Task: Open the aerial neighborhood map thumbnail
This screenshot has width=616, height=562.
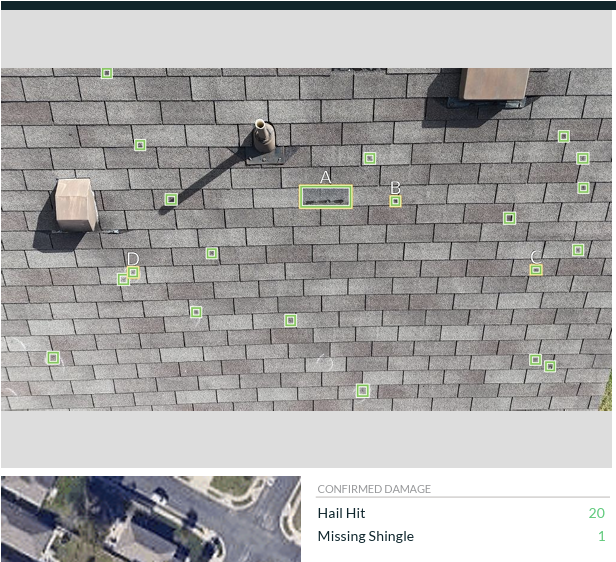Action: pyautogui.click(x=151, y=519)
